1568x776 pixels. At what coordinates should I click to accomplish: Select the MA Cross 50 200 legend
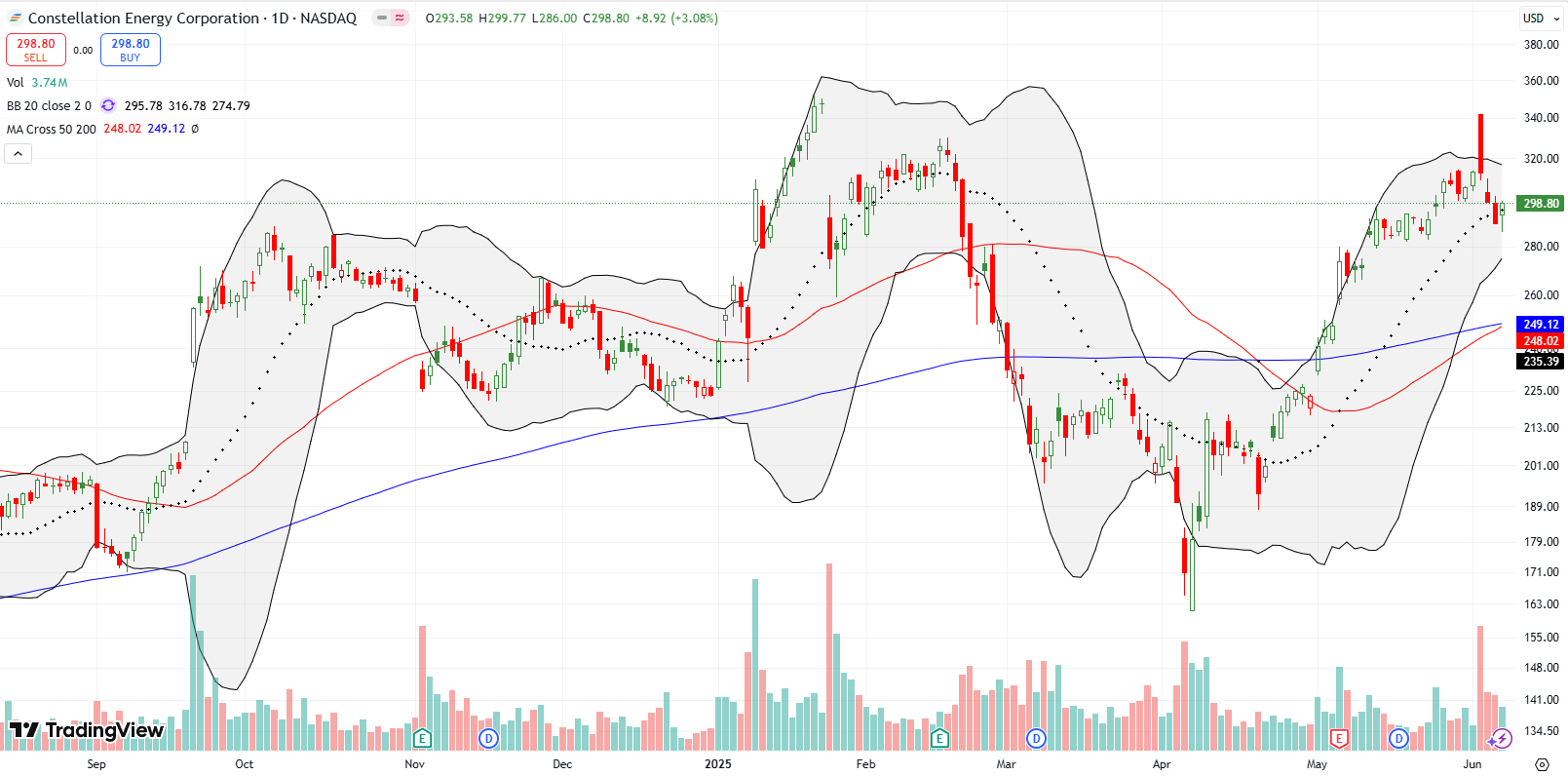[52, 129]
